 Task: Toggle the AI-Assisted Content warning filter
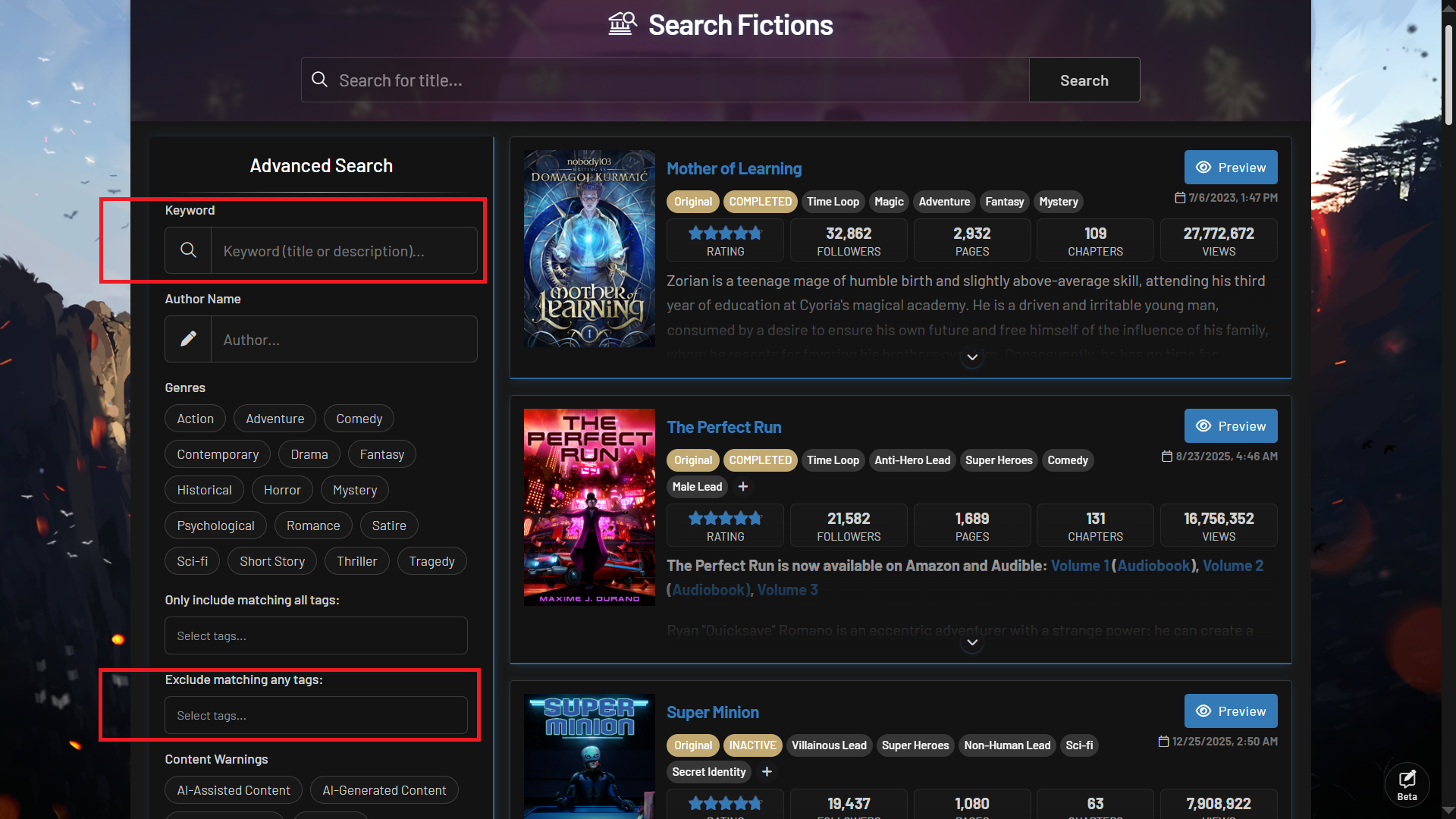[x=234, y=790]
